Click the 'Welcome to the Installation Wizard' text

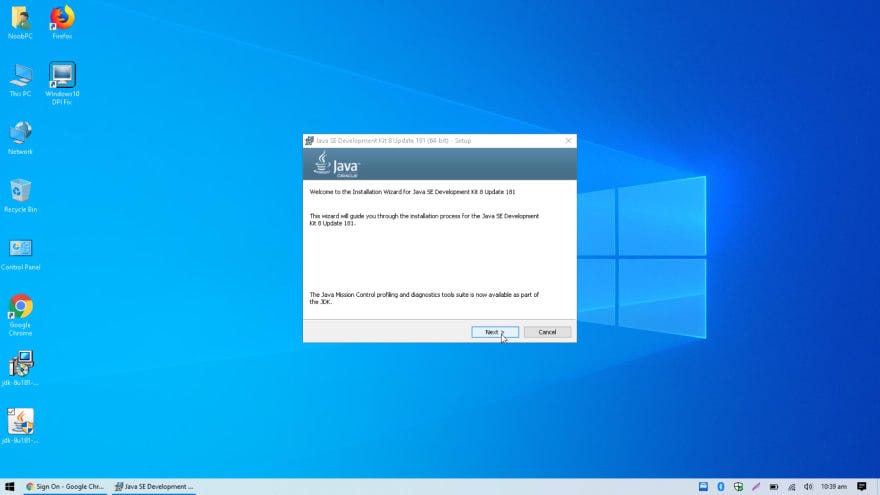tap(412, 192)
